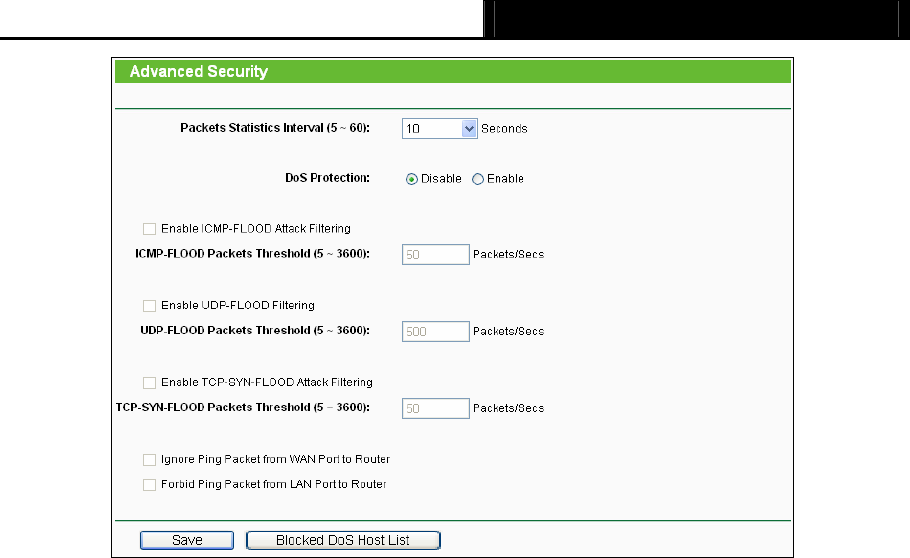Image resolution: width=910 pixels, height=558 pixels.
Task: Select Enable for DoS Protection
Action: click(x=478, y=179)
